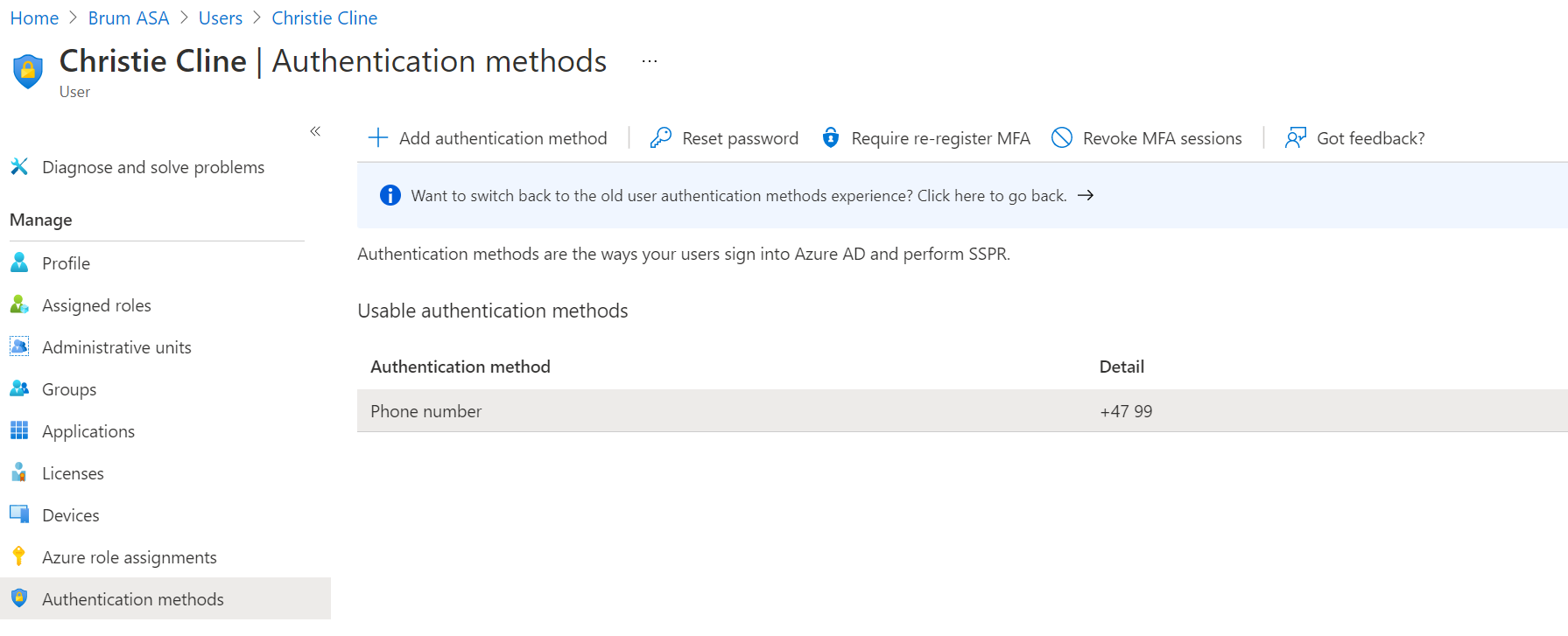Screen dimensions: 1568x636
Task: Open the Groups menu item
Action: point(69,389)
